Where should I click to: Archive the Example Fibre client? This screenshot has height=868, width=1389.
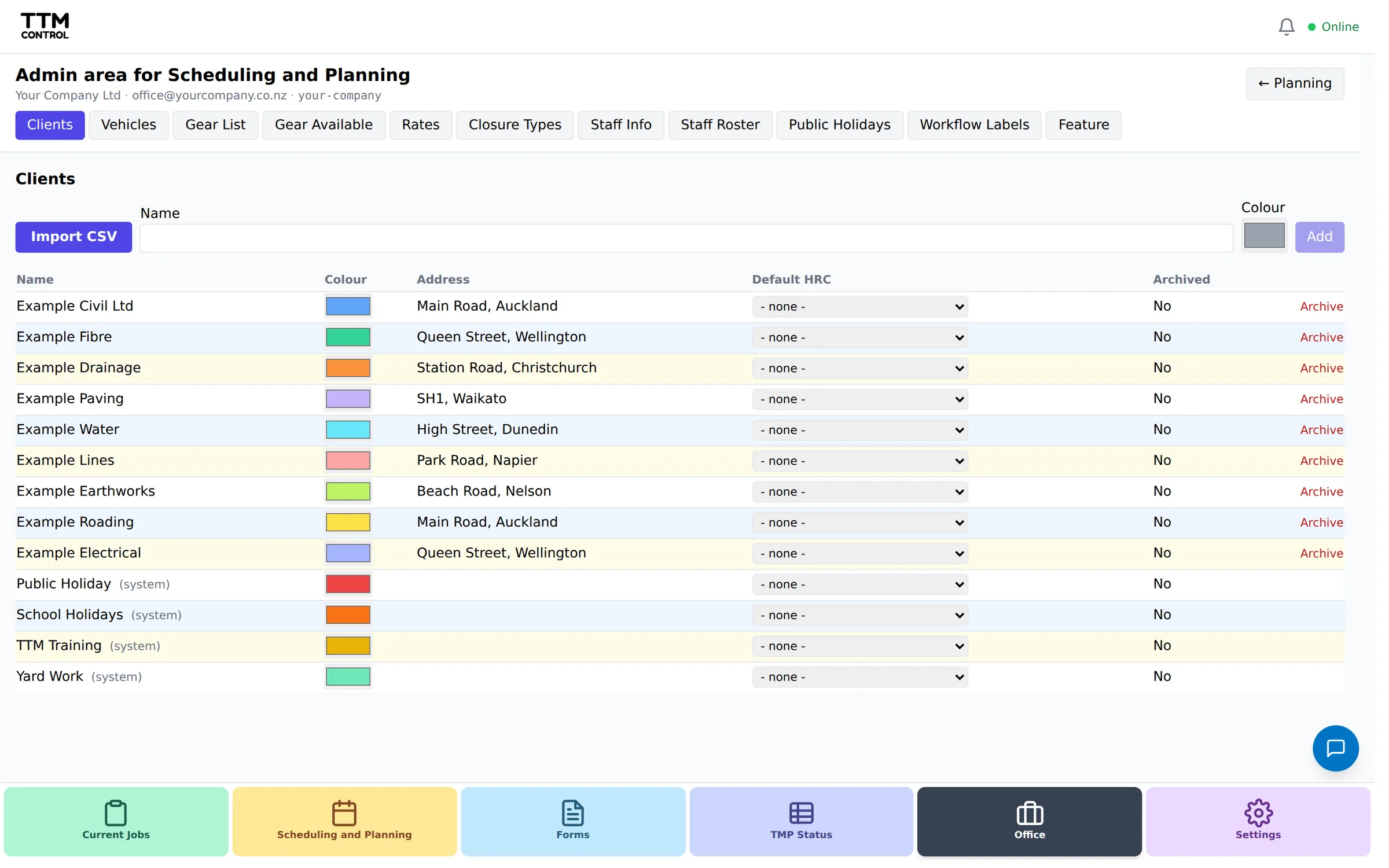coord(1321,337)
